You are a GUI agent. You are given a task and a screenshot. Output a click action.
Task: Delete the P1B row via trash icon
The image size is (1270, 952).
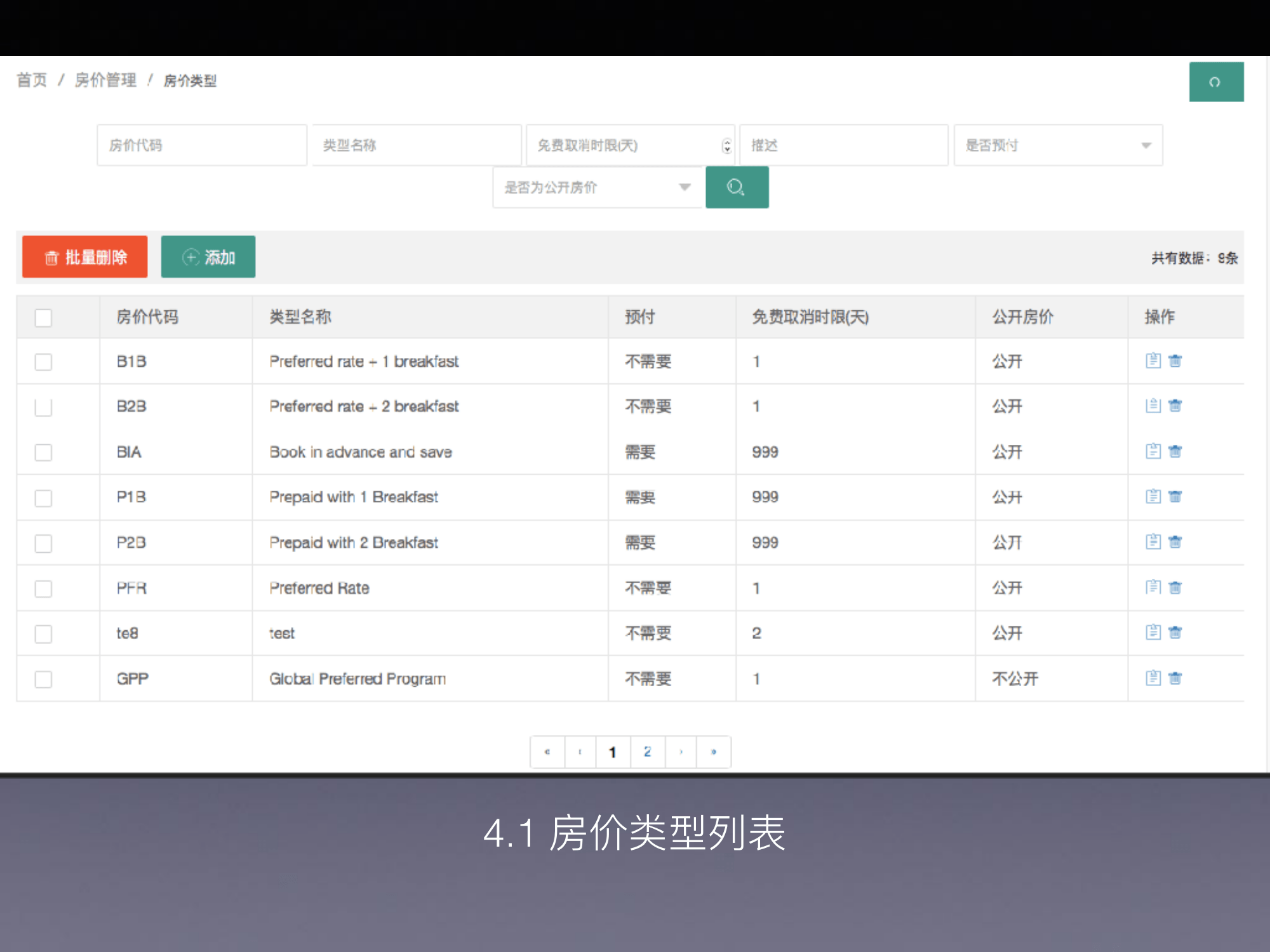point(1175,496)
